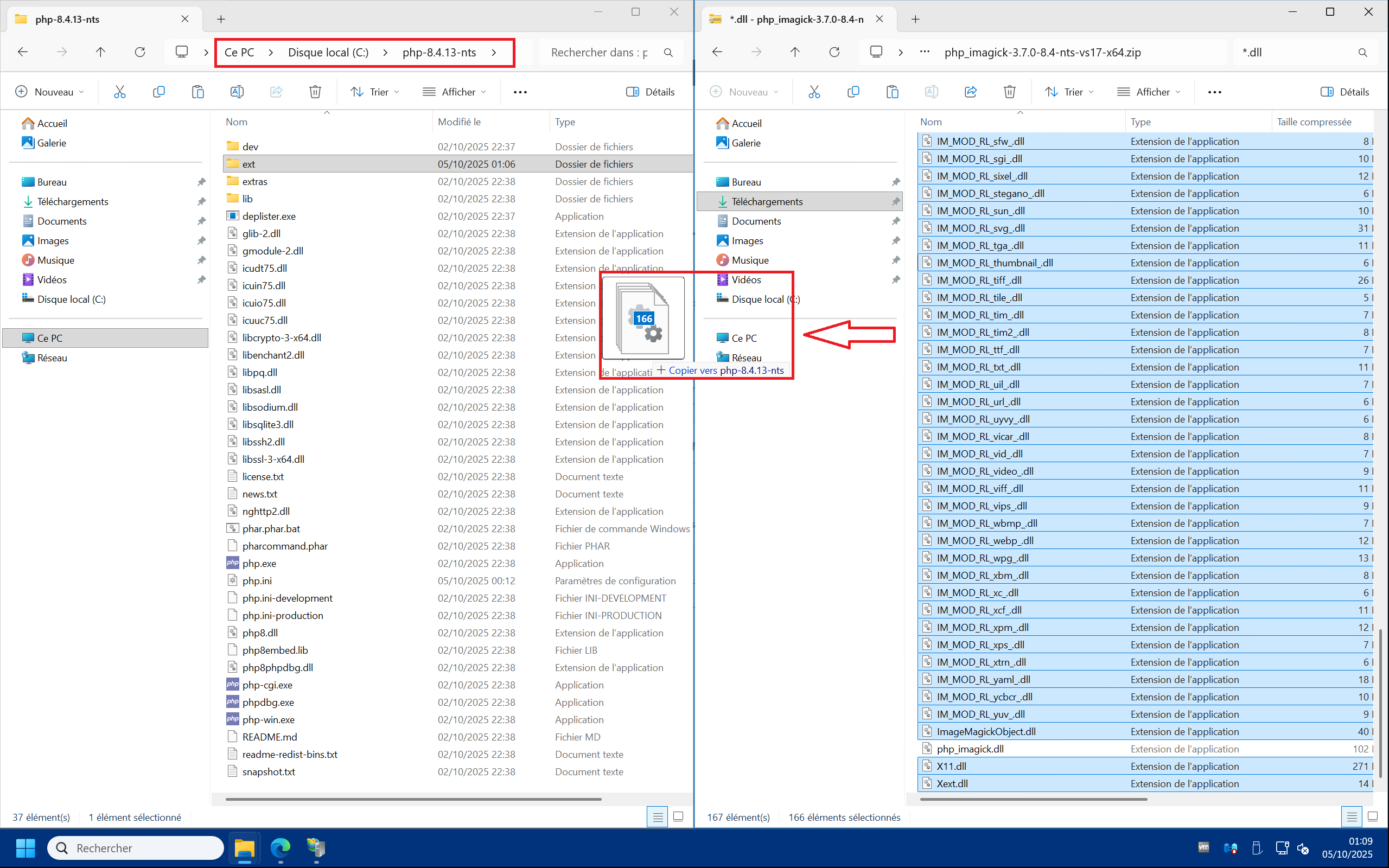Click the Copy icon in left window toolbar
The width and height of the screenshot is (1389, 868).
click(x=158, y=92)
